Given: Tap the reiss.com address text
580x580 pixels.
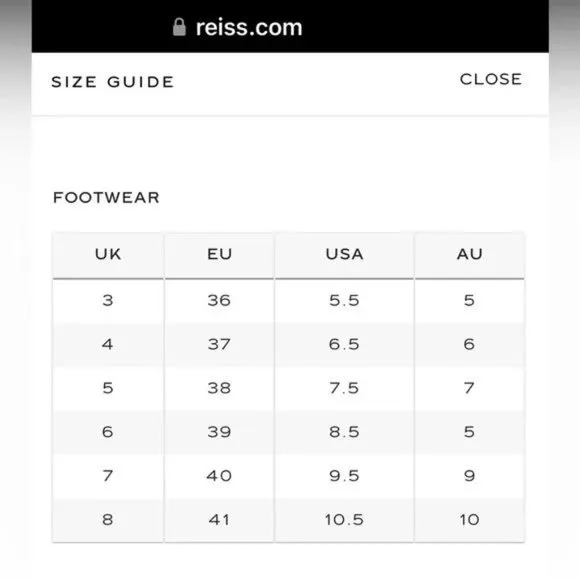Looking at the screenshot, I should pos(249,28).
